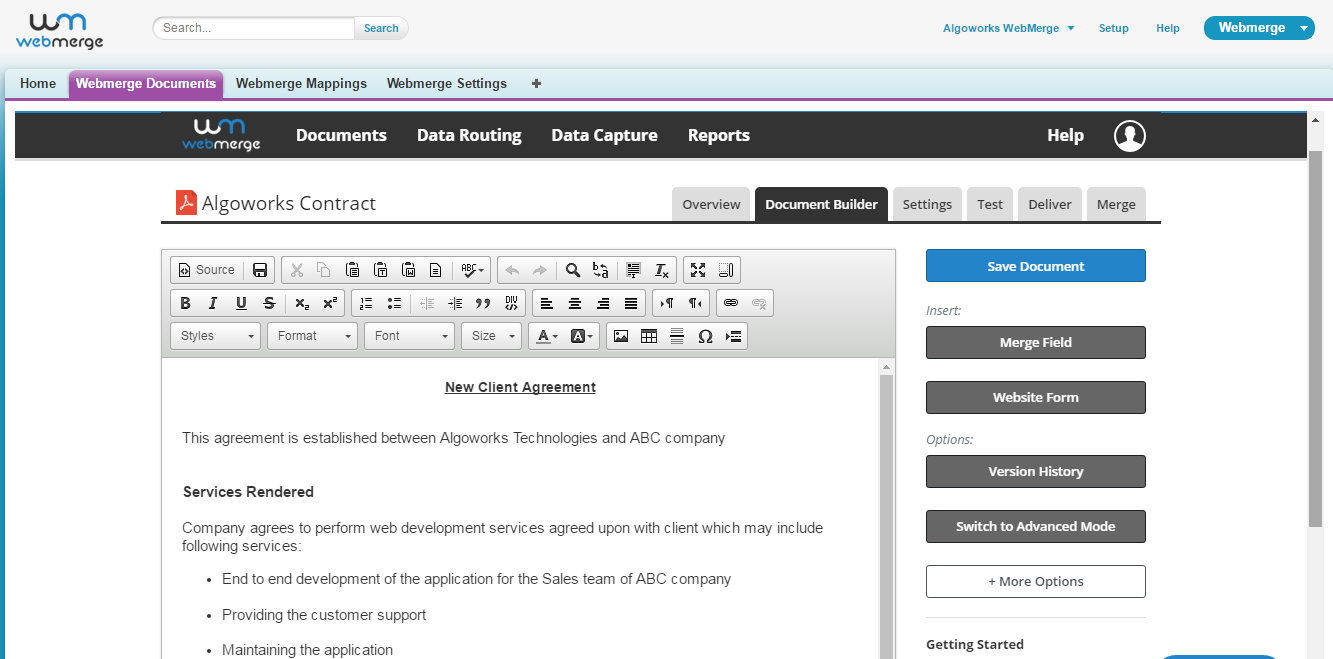Viewport: 1333px width, 659px height.
Task: Insert a numbered list
Action: (x=366, y=303)
